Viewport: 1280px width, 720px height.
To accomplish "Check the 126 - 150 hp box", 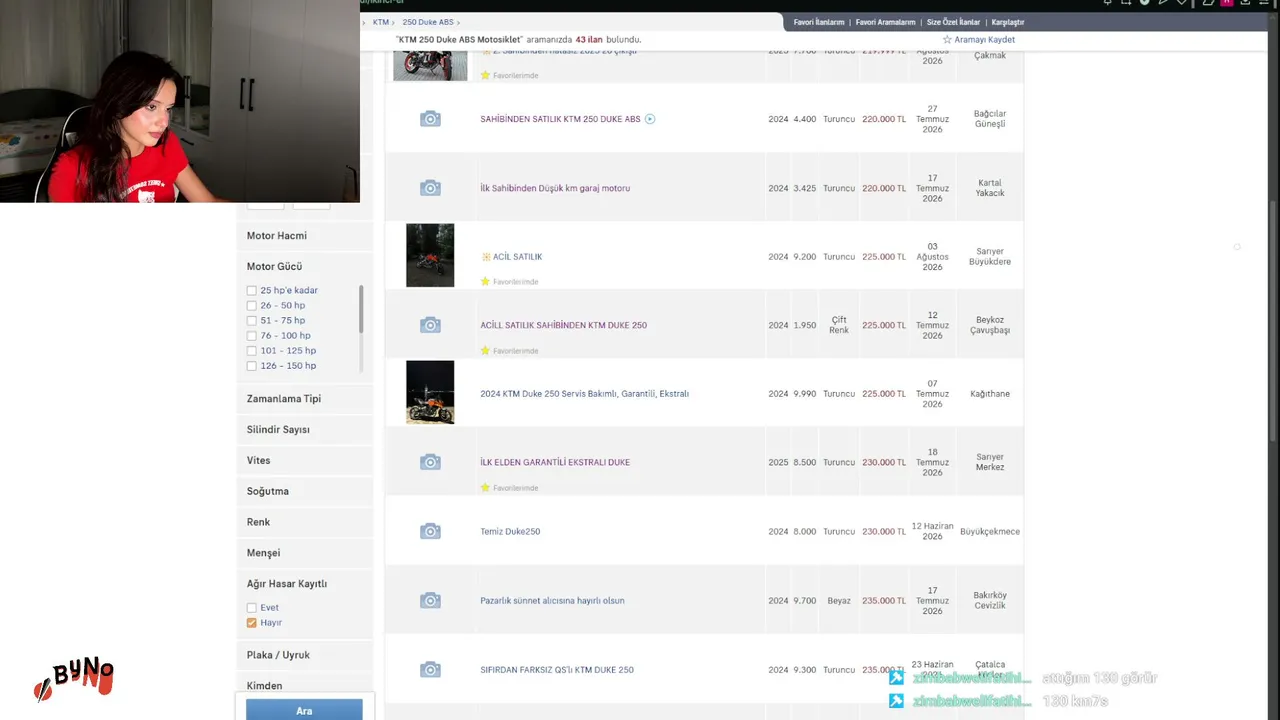I will [x=251, y=366].
